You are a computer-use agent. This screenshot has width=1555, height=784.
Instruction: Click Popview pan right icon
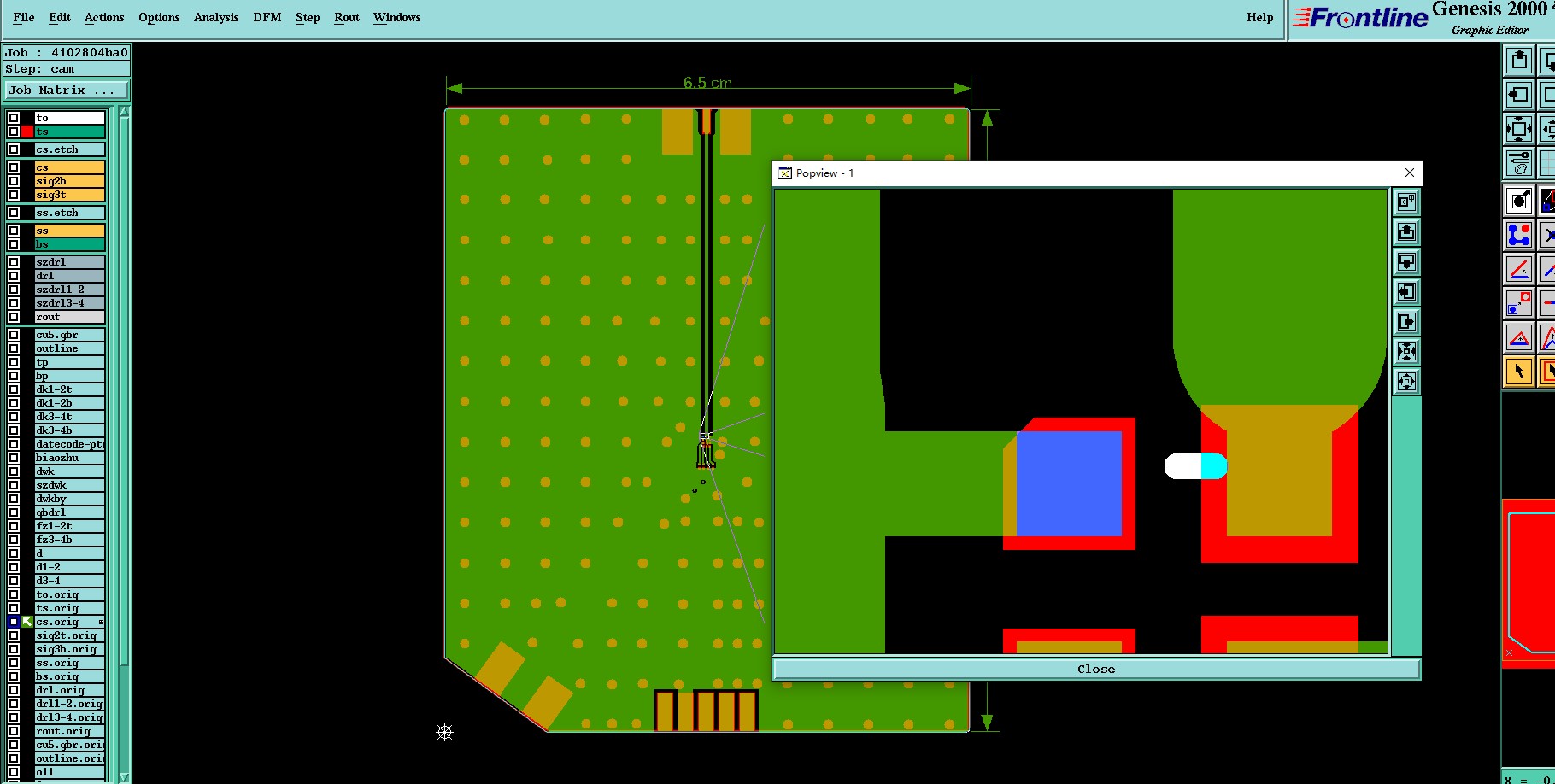click(1406, 322)
